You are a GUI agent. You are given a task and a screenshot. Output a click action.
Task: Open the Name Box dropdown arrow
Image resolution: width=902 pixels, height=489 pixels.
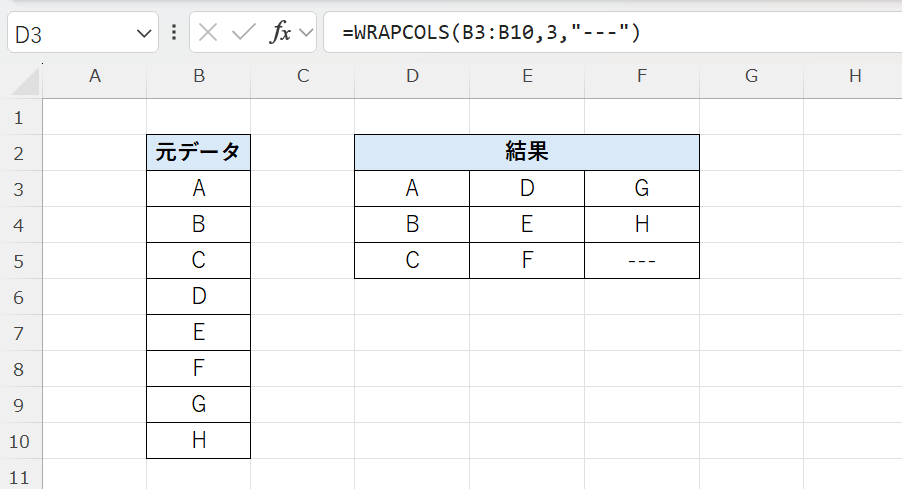(142, 33)
